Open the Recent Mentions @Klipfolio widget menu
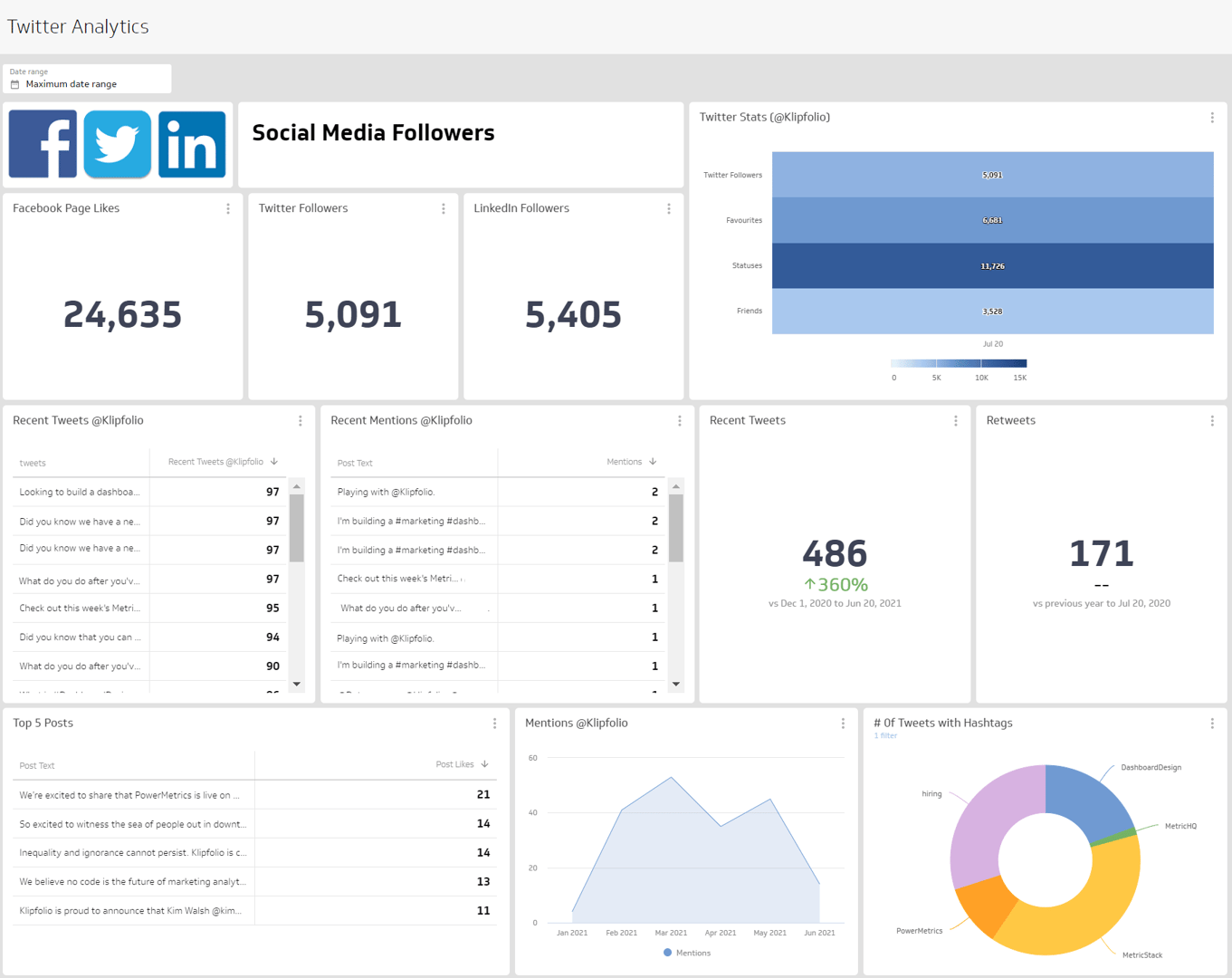The height and width of the screenshot is (978, 1232). click(679, 420)
